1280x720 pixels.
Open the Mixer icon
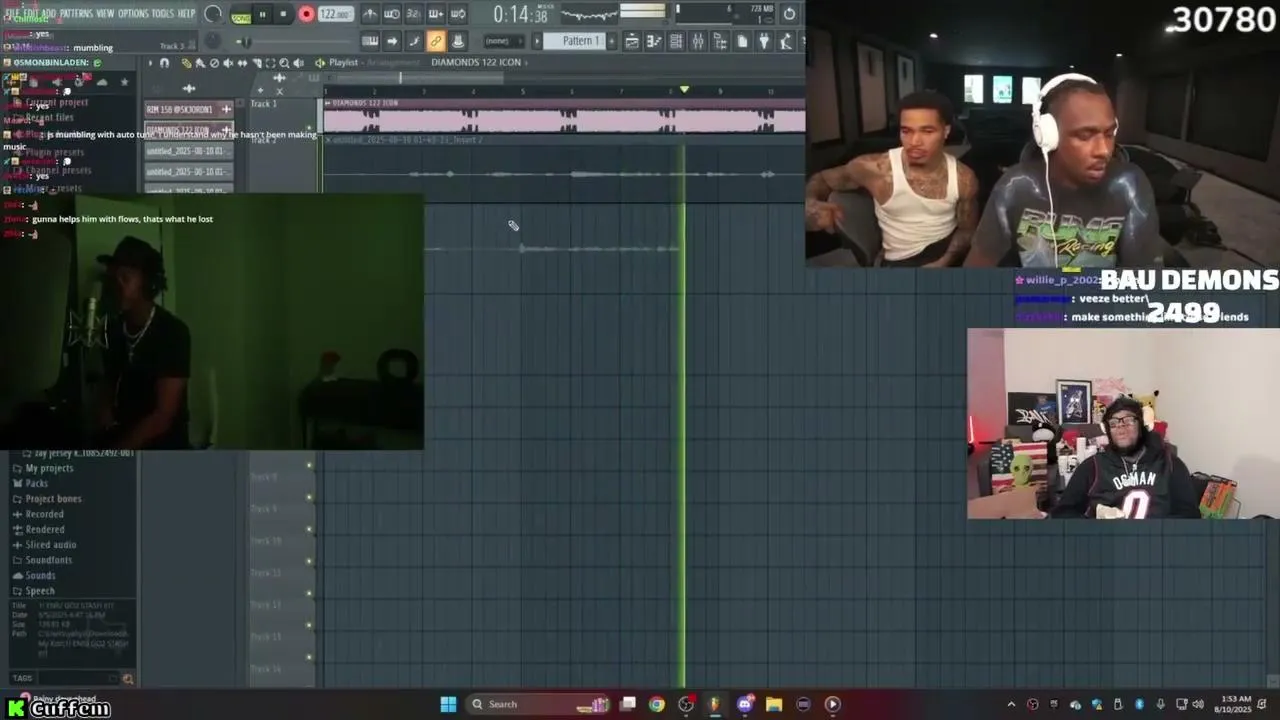[698, 41]
